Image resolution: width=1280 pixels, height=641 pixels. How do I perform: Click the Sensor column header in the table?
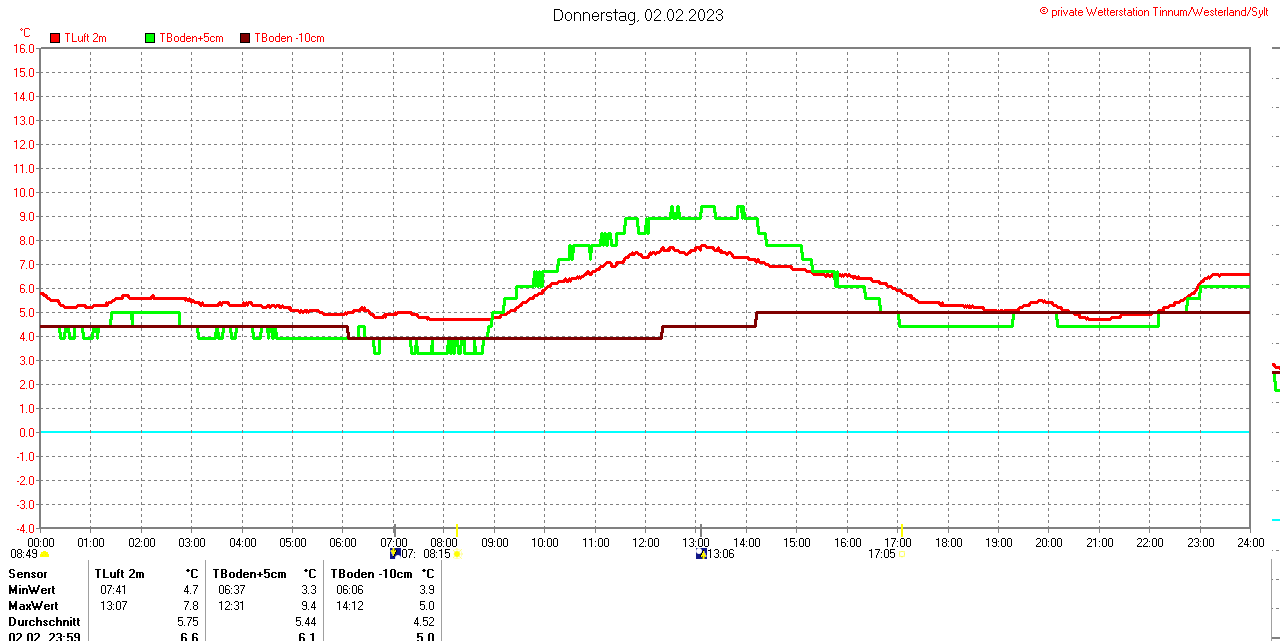(x=28, y=574)
